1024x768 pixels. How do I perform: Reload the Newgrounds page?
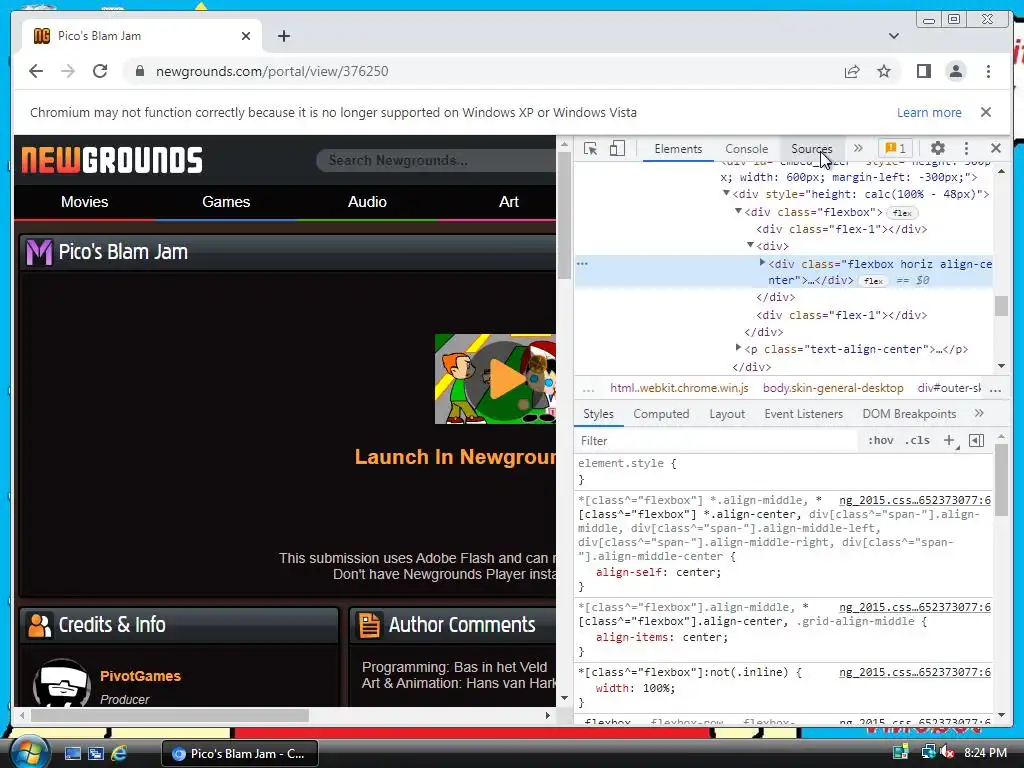(x=100, y=71)
